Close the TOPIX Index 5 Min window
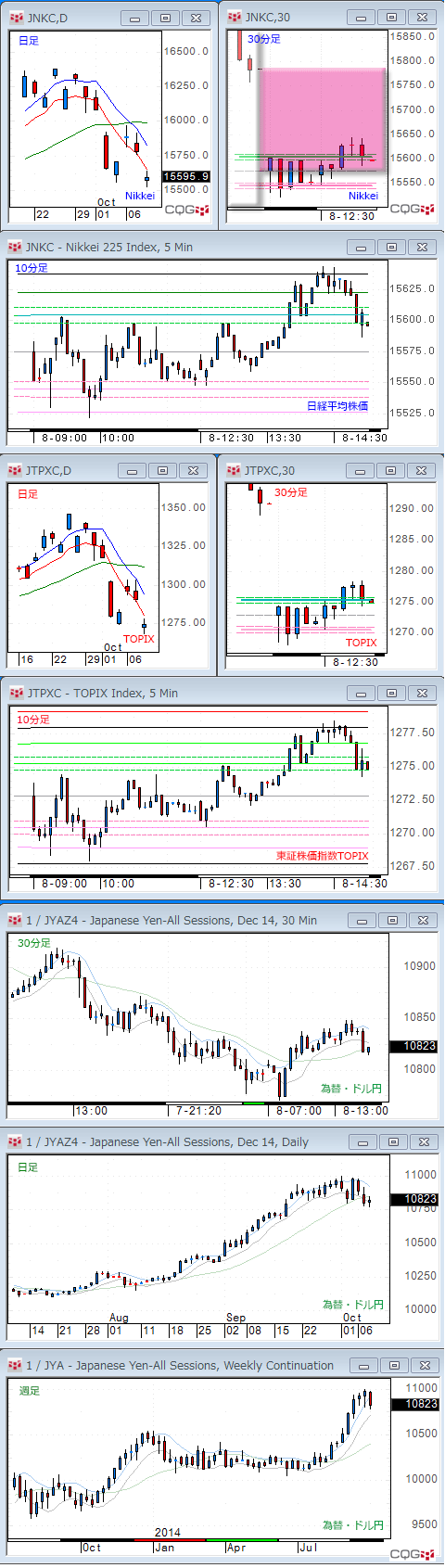The height and width of the screenshot is (1568, 445). pos(422,693)
